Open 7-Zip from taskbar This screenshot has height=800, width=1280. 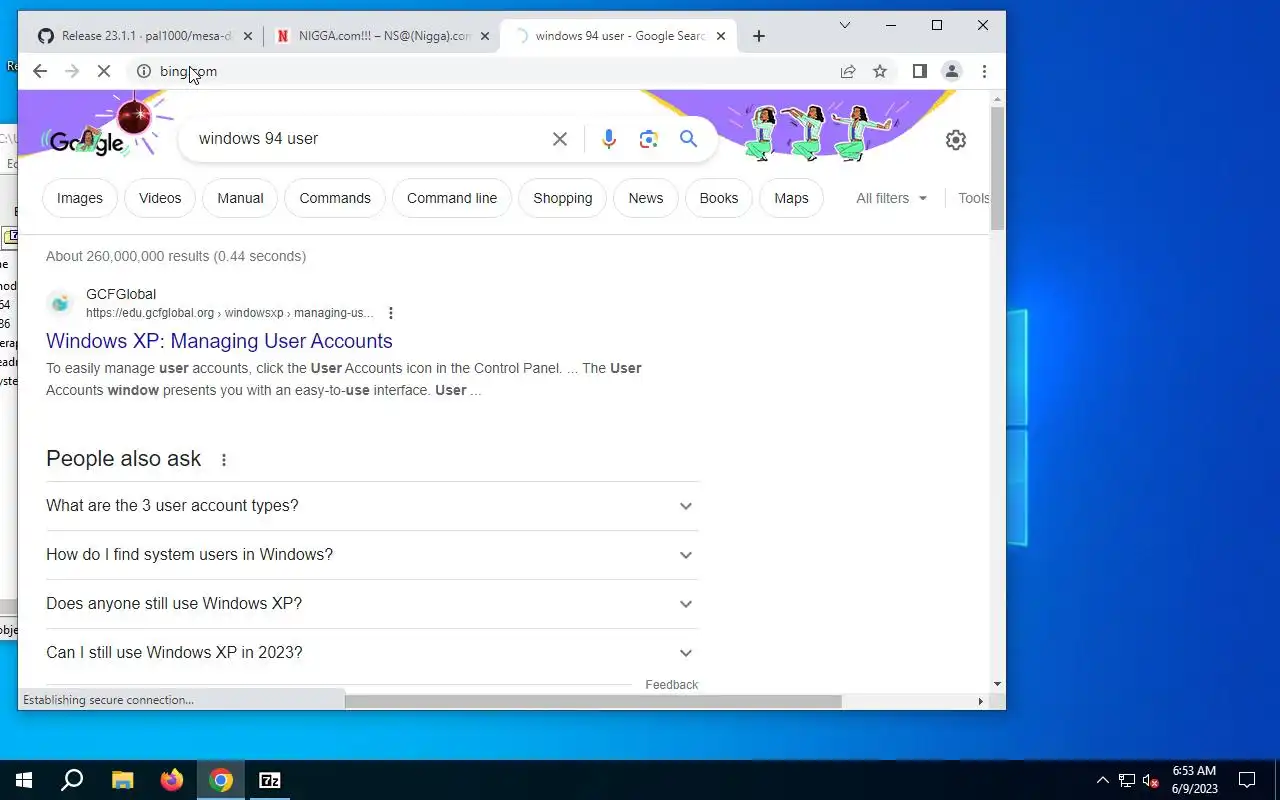pyautogui.click(x=270, y=780)
